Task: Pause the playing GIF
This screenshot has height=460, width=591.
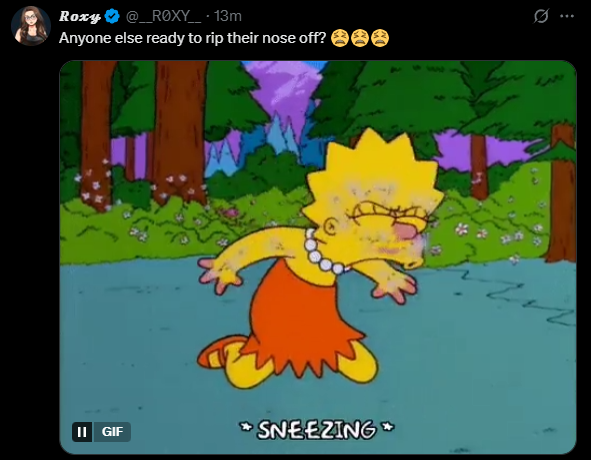Action: (x=82, y=432)
